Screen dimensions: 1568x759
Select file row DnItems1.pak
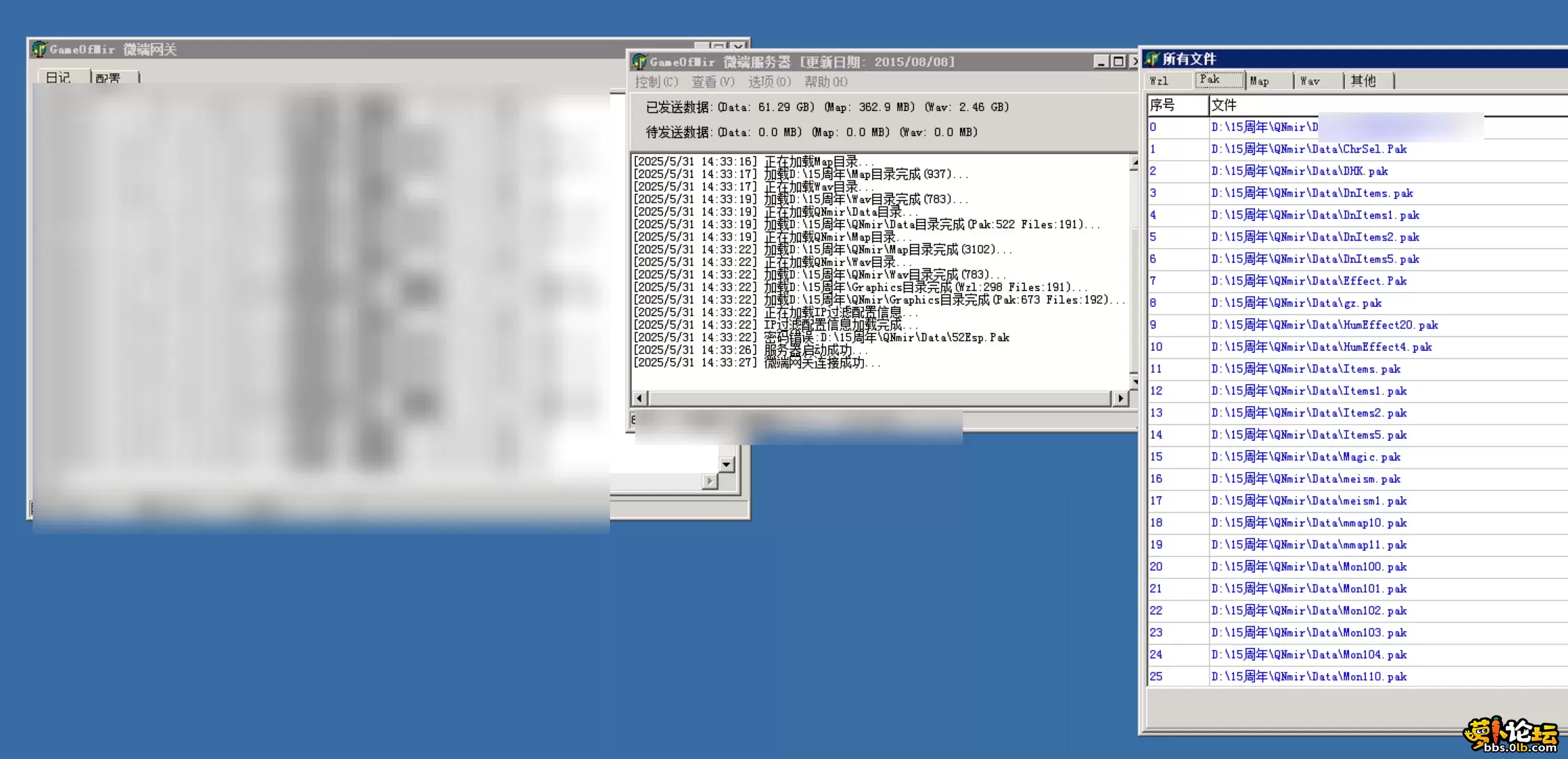click(1357, 215)
